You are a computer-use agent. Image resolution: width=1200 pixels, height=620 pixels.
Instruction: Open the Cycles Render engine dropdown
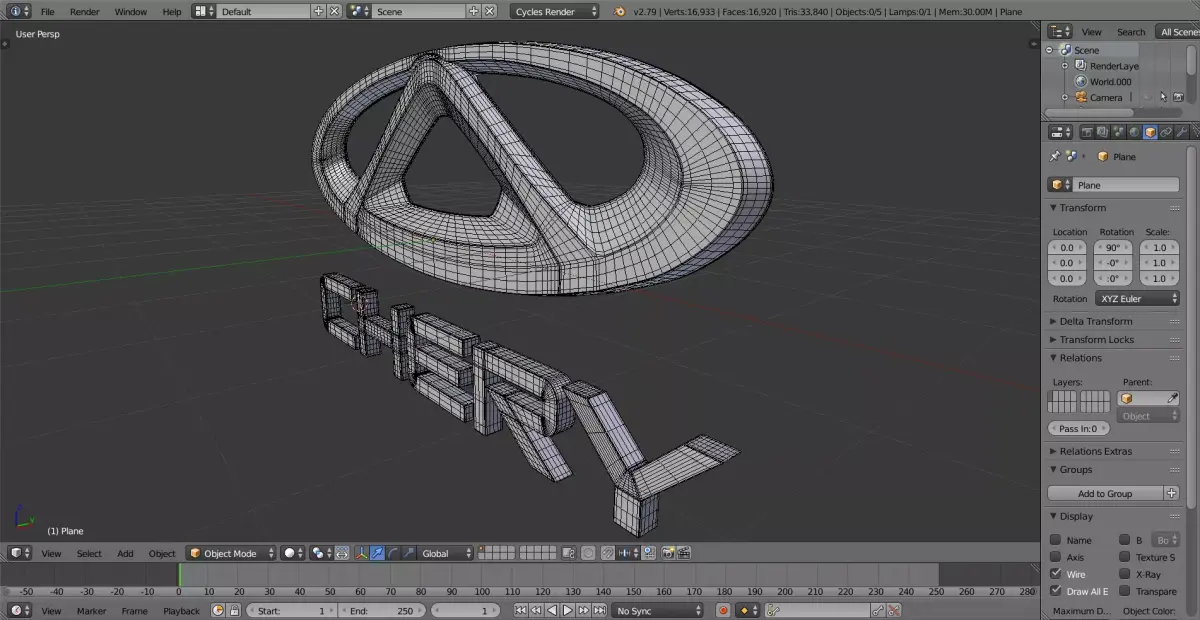click(x=555, y=11)
